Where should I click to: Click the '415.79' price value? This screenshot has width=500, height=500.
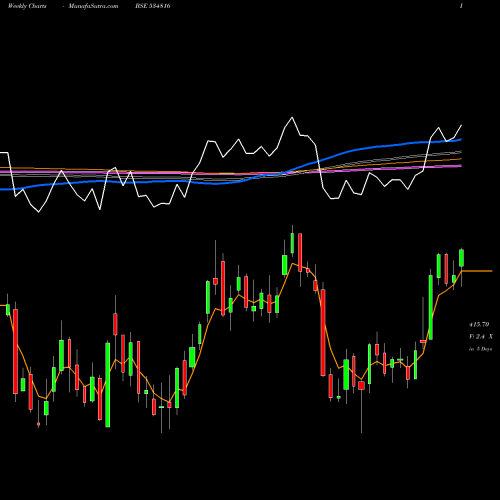pyautogui.click(x=479, y=324)
